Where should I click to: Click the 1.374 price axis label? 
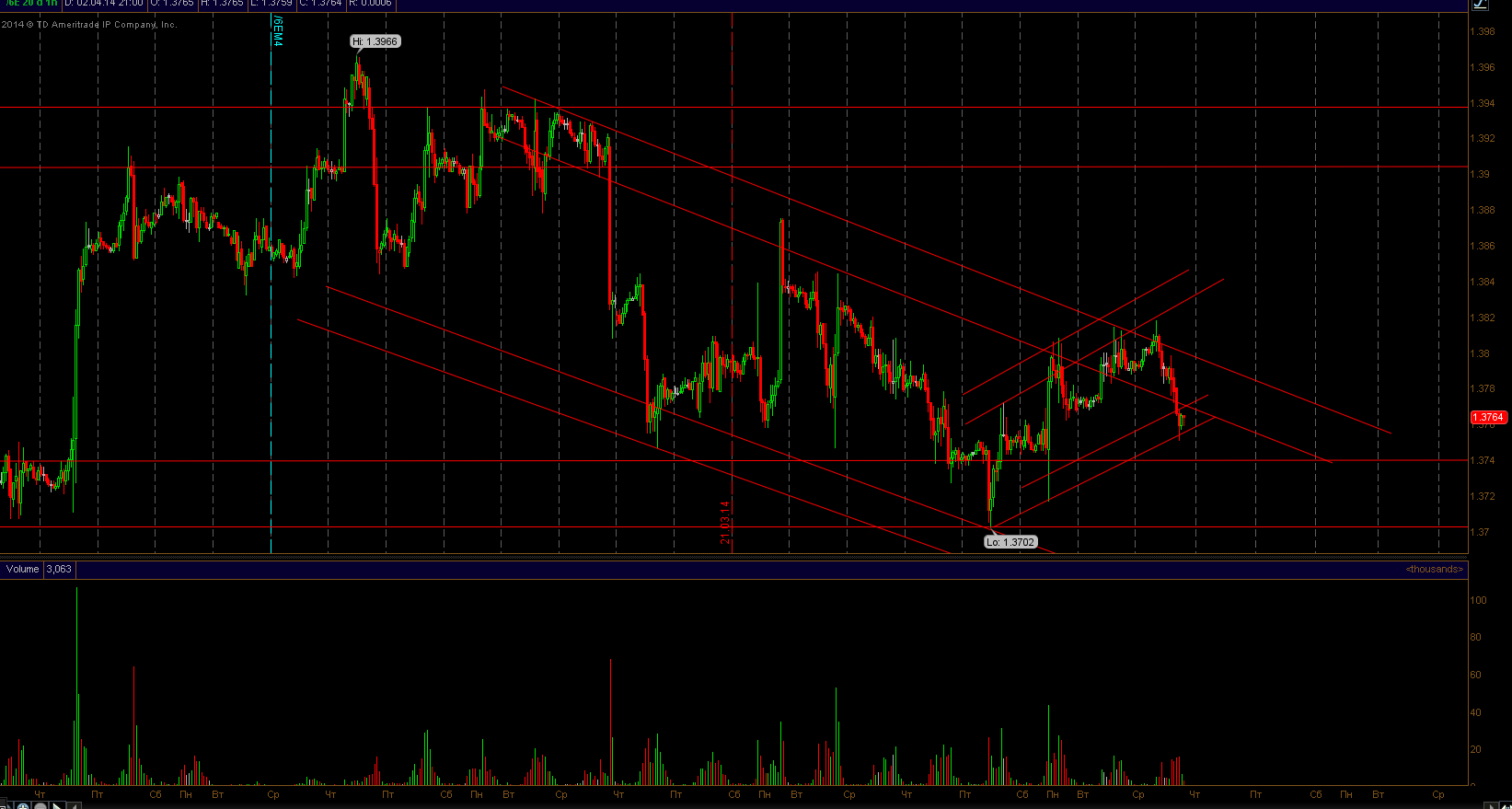(1483, 460)
